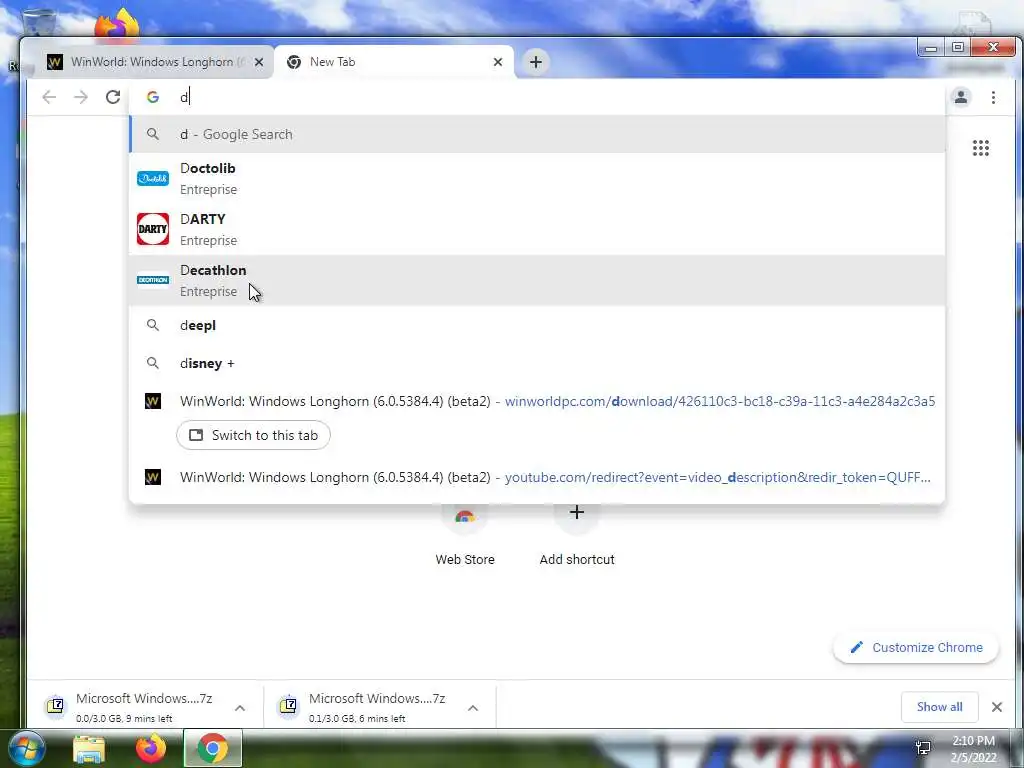Select the DARTY suggestion
Viewport: 1024px width, 768px height.
click(x=537, y=229)
